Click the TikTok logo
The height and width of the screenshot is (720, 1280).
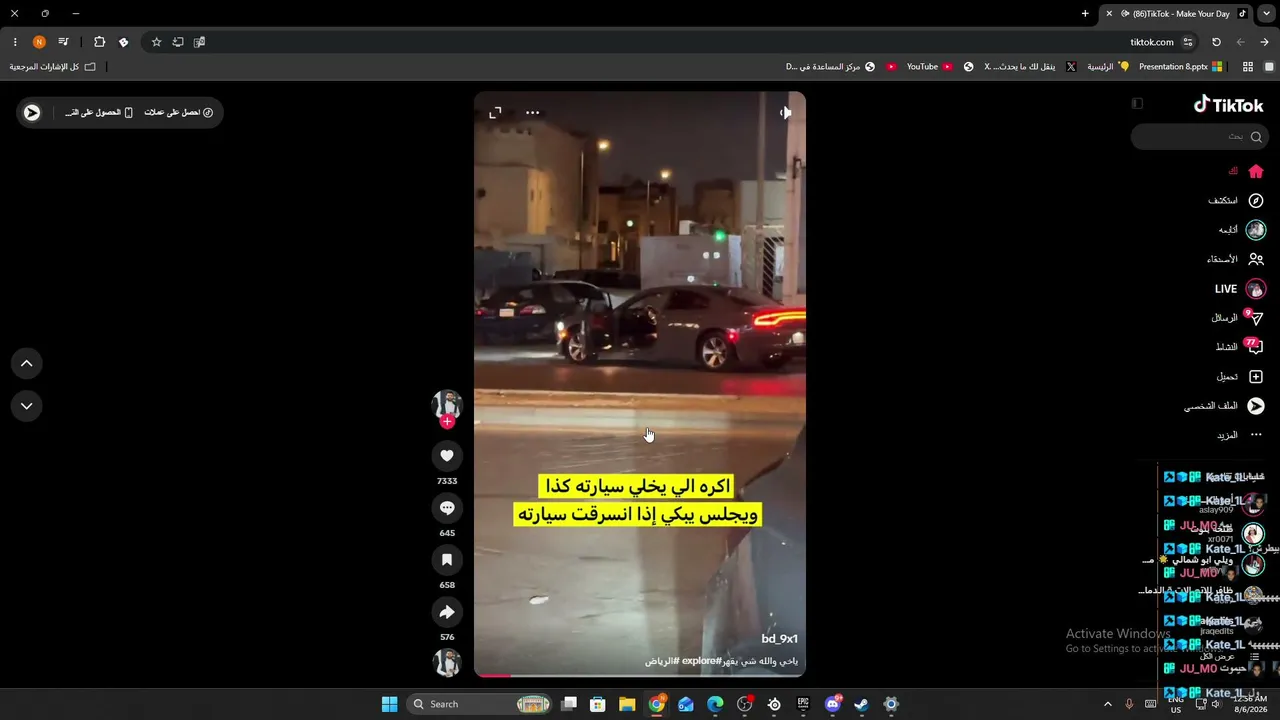coord(1229,104)
